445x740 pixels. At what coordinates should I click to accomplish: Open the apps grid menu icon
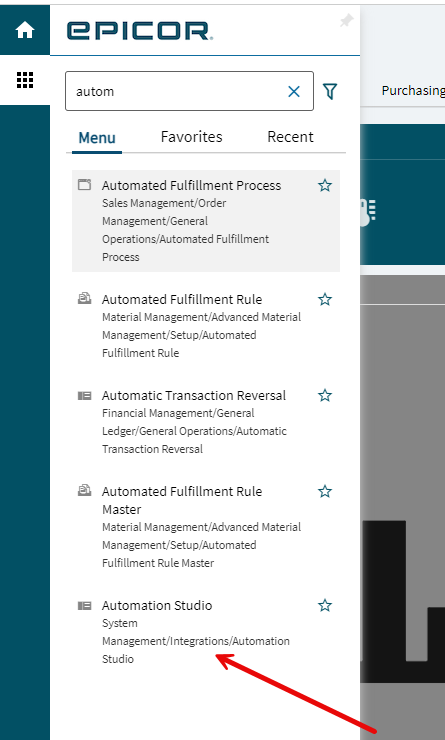[x=25, y=80]
